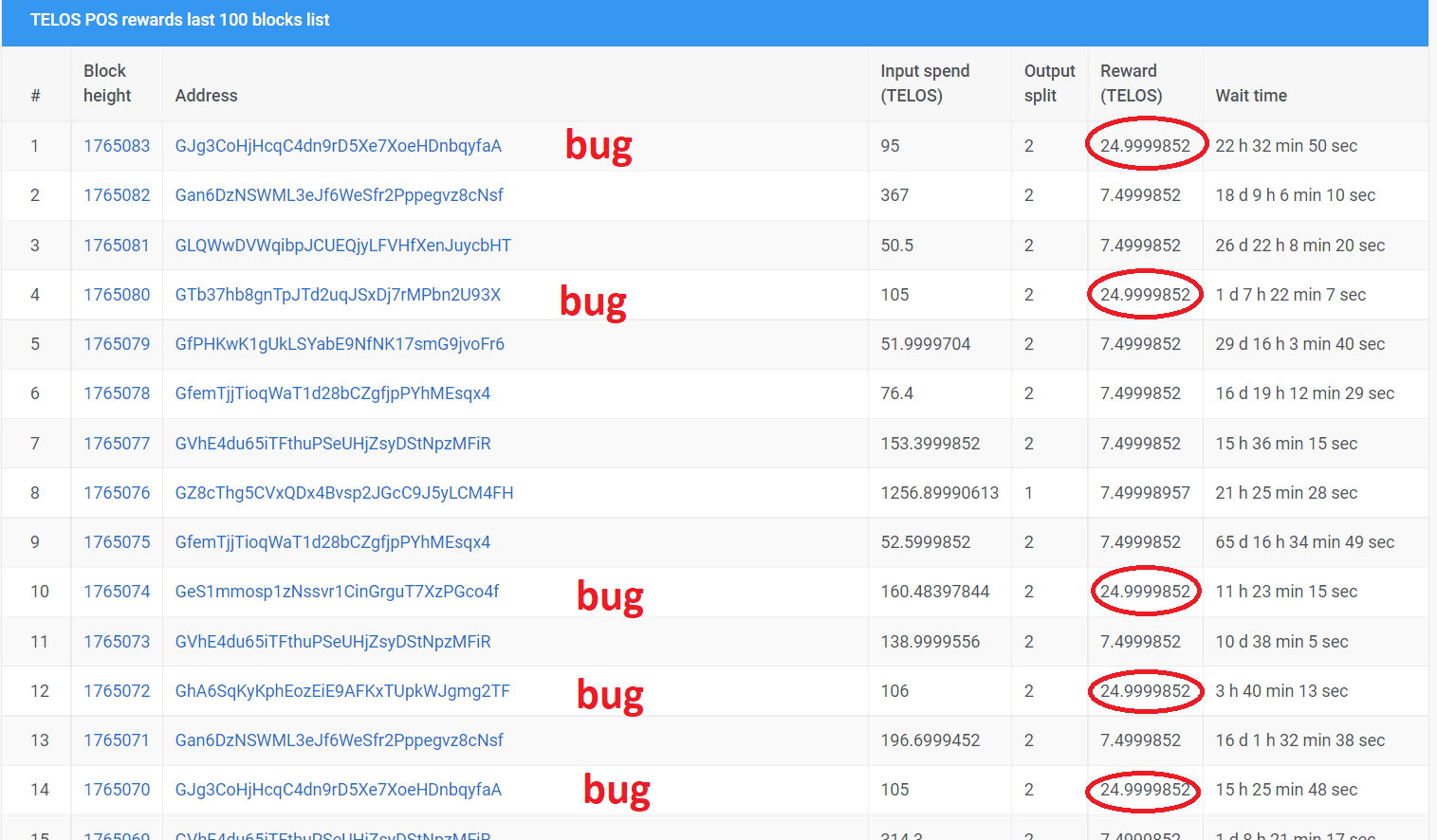
Task: Open block height 1765072 link
Action: point(117,691)
